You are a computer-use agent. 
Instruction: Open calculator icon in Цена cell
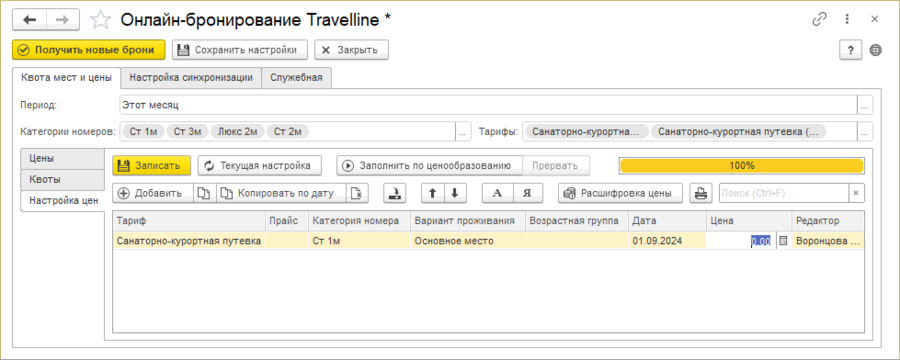(x=782, y=242)
